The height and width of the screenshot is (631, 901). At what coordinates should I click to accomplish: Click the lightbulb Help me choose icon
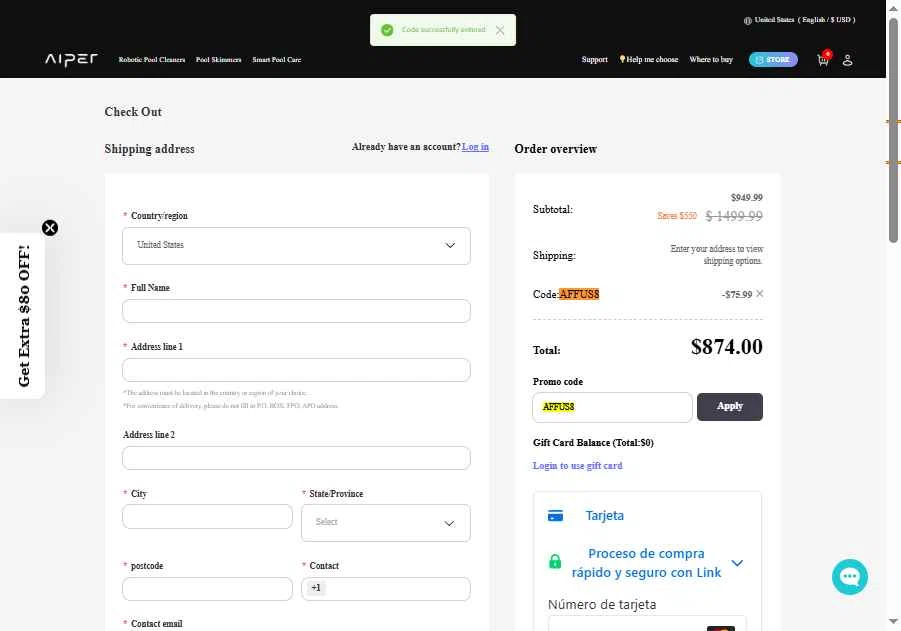pos(622,59)
